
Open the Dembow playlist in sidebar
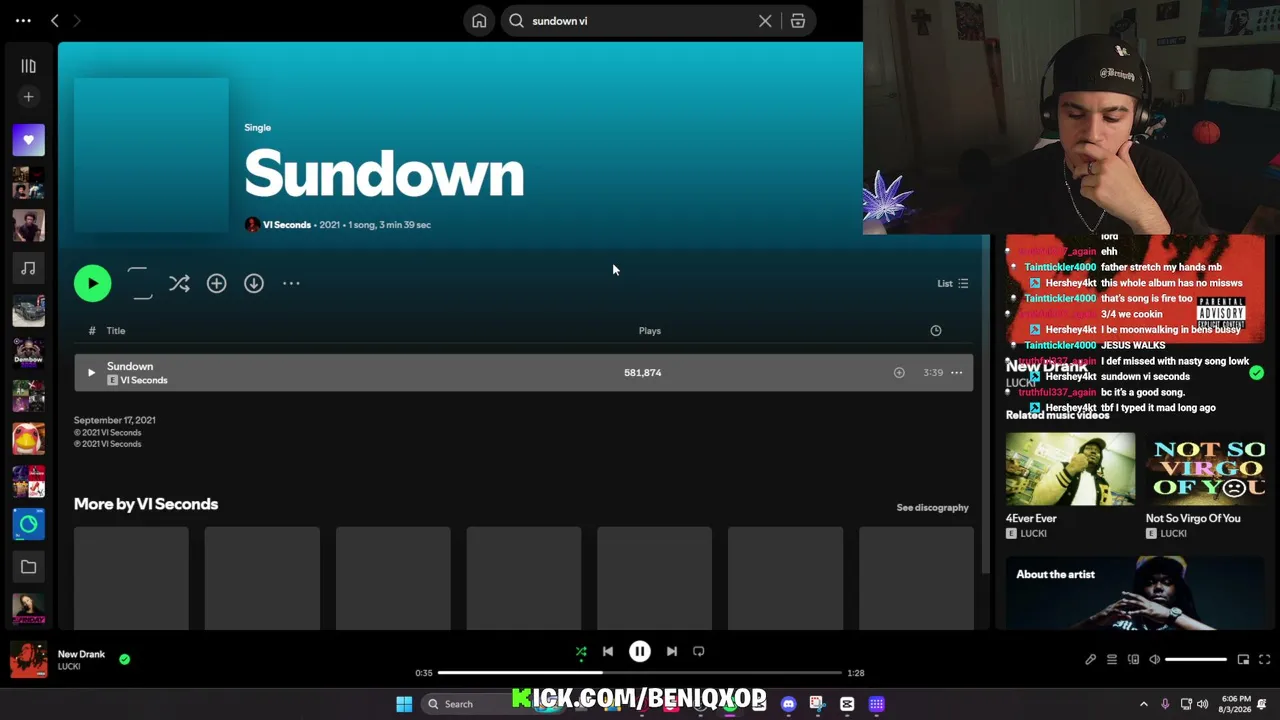pyautogui.click(x=28, y=353)
